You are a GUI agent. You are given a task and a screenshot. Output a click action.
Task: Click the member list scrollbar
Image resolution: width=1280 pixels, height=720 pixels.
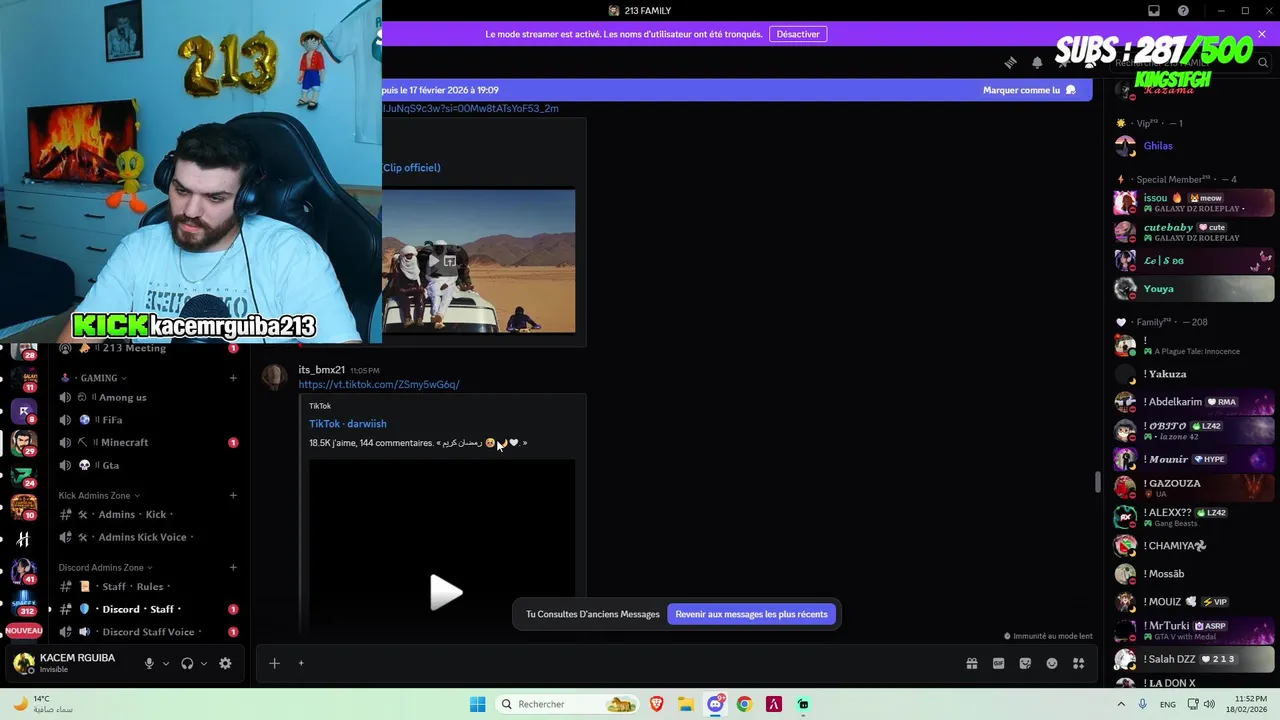[1098, 482]
